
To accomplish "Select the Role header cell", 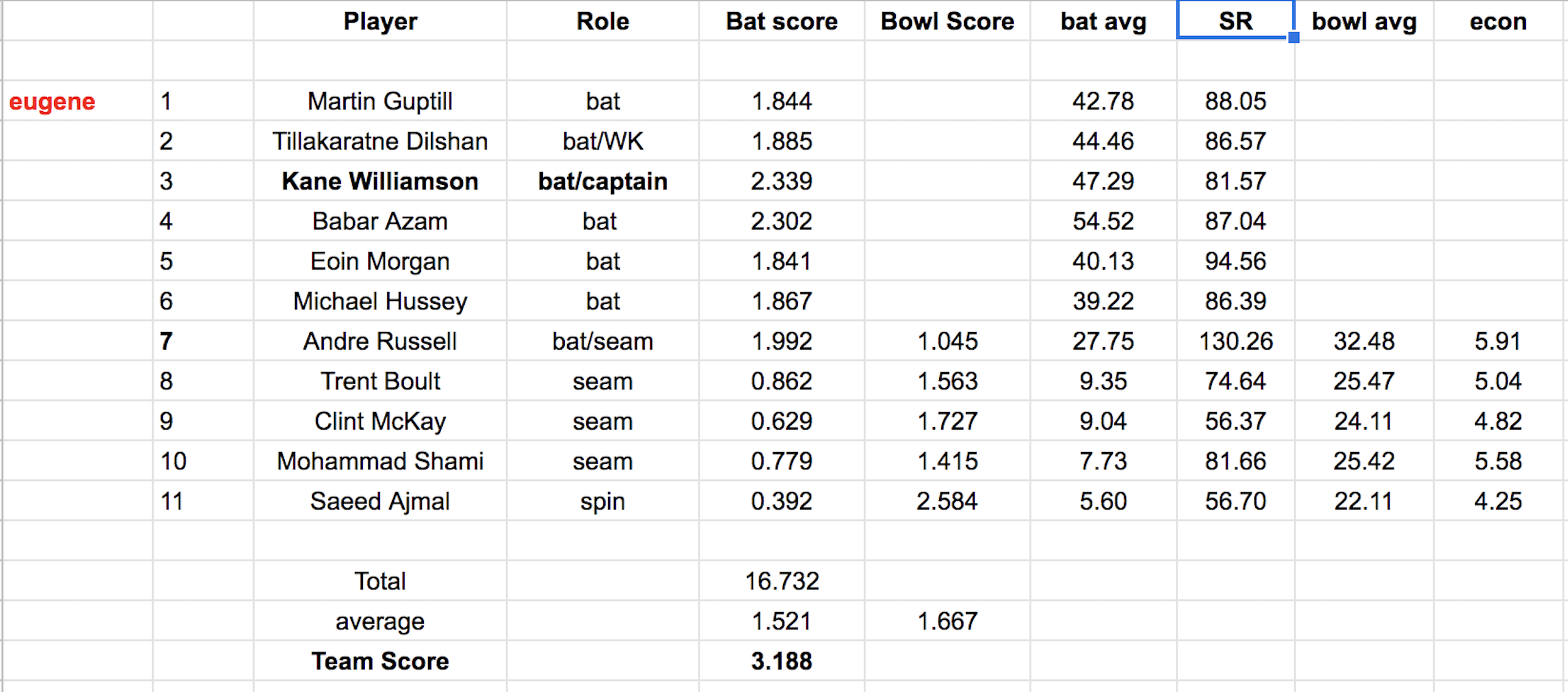I will coord(603,21).
